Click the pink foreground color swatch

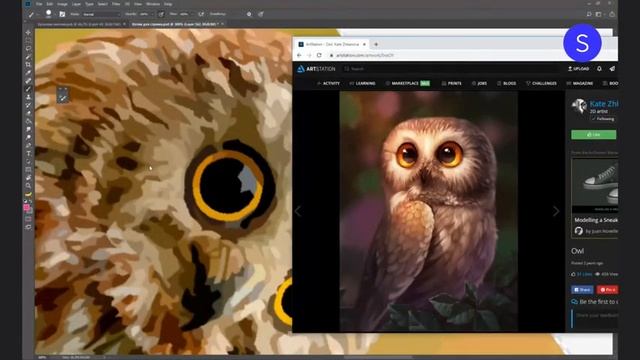point(27,207)
